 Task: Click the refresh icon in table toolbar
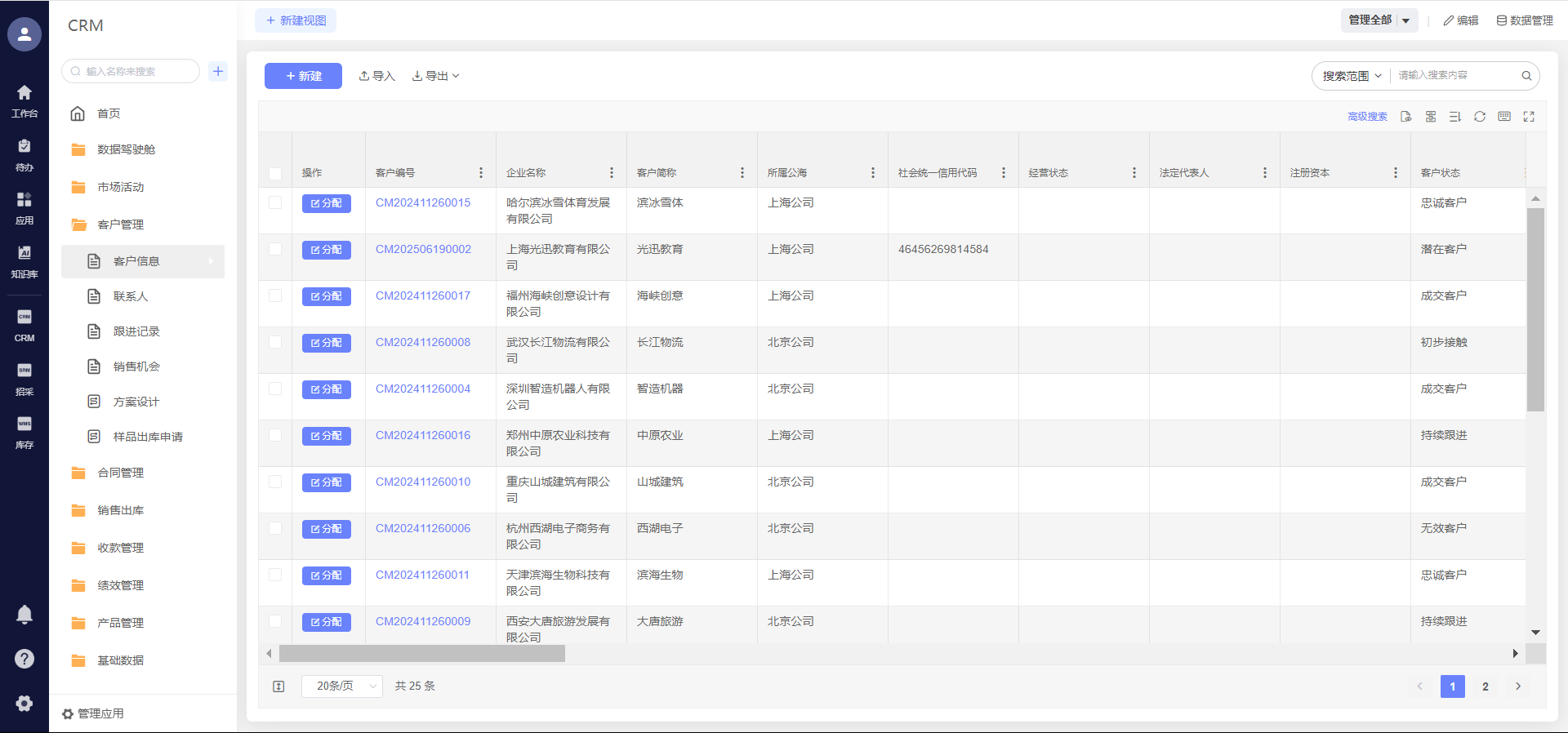coord(1479,117)
